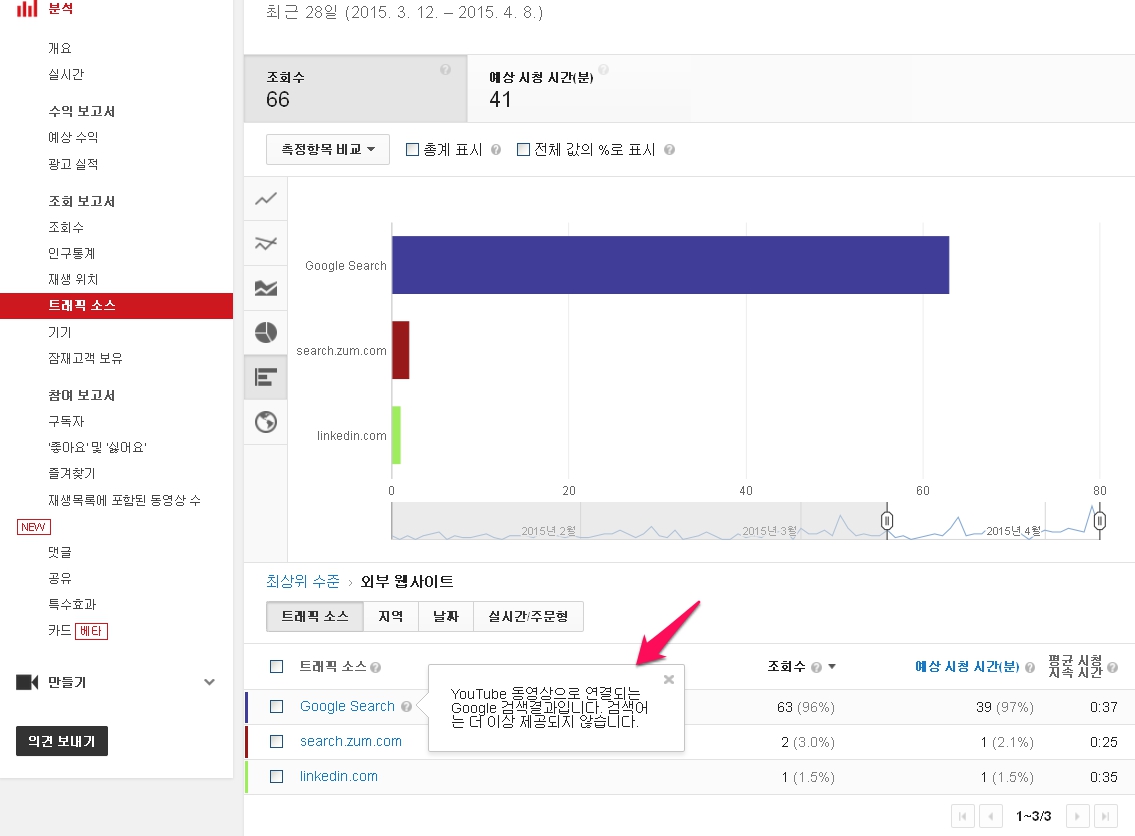Switch to the 지역 tab
The image size is (1135, 836).
pos(390,617)
